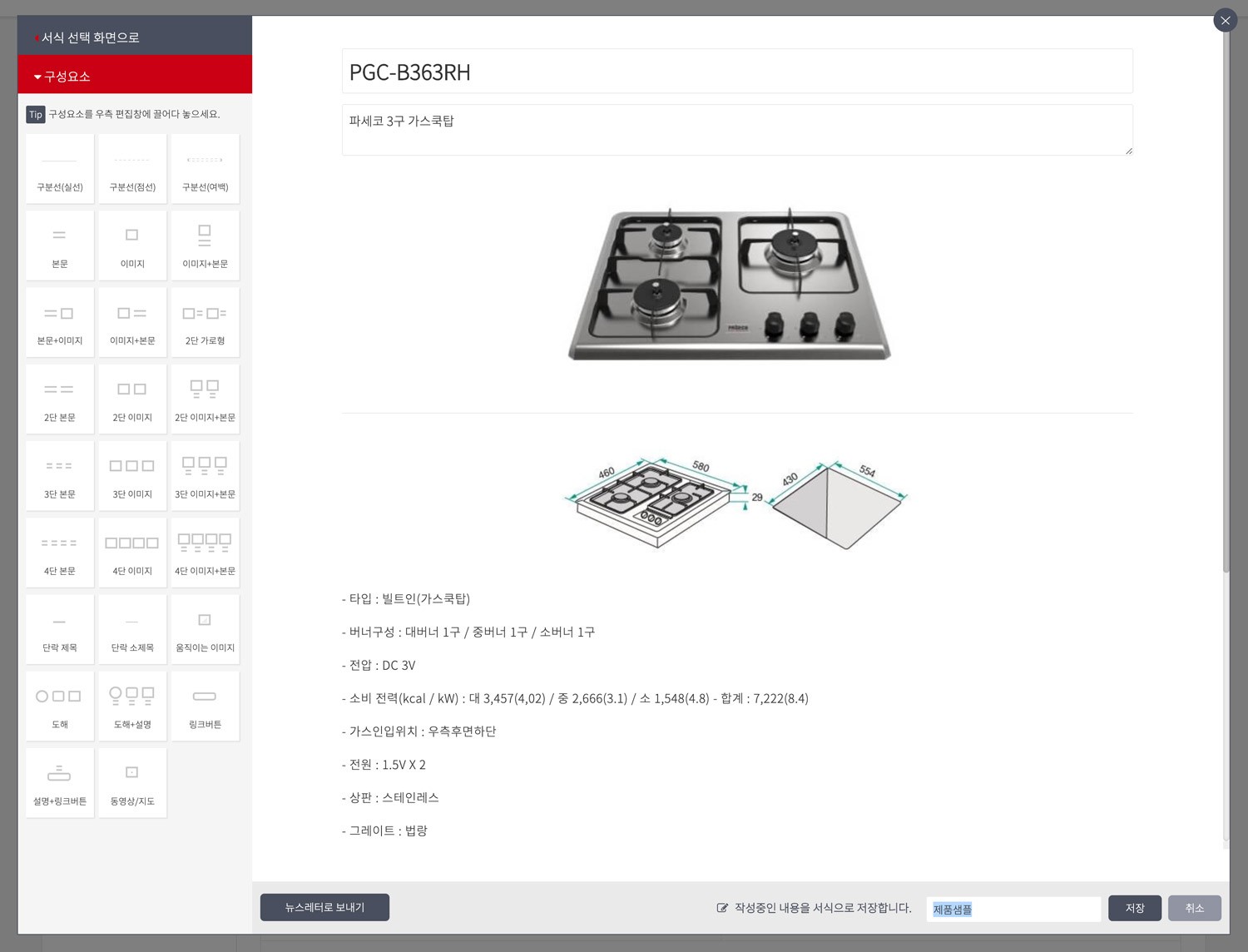
Task: Click the editor's vertical scrollbar
Action: click(x=1226, y=302)
